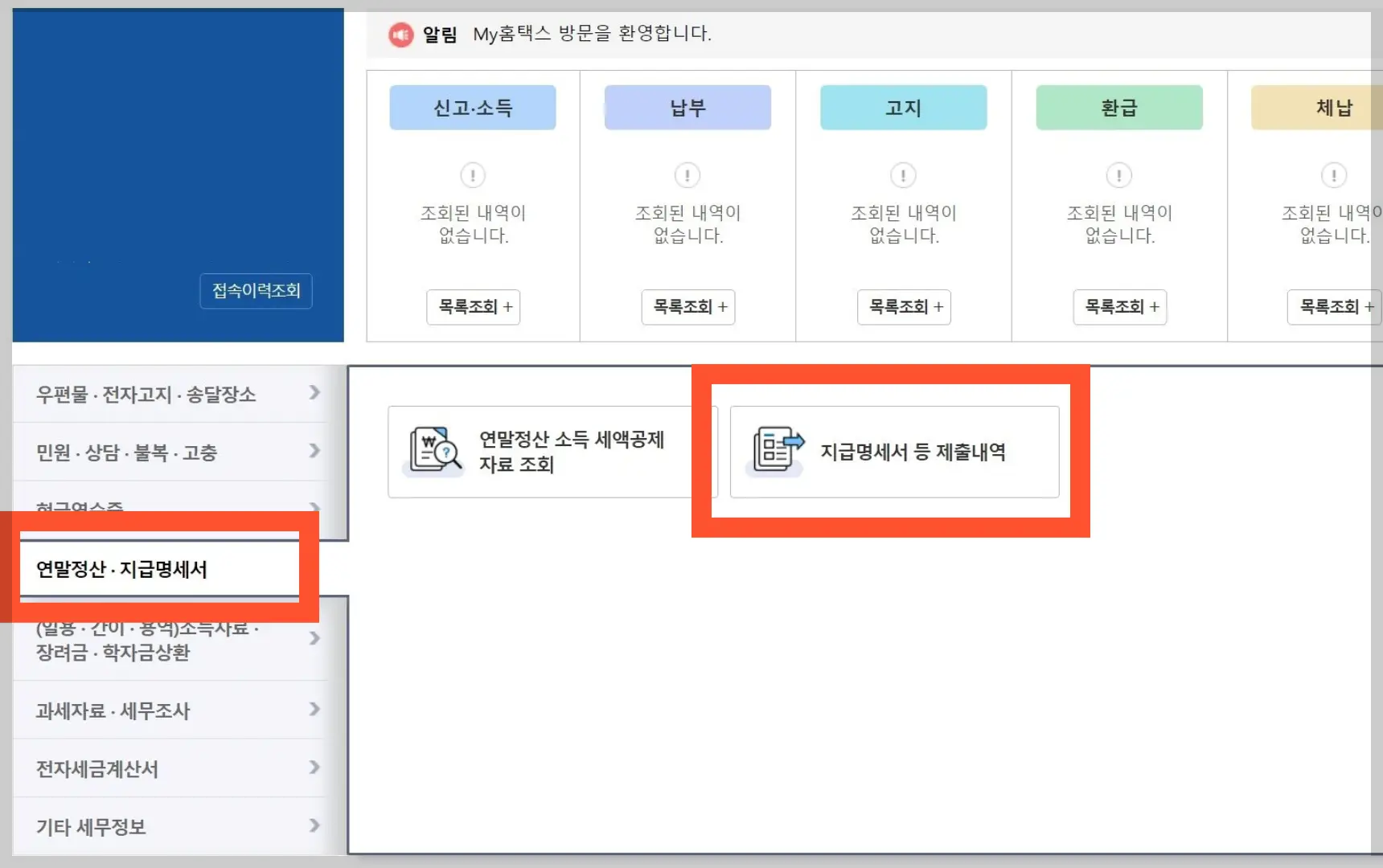Open the 기타 세무정보 menu
Viewport: 1383px width, 868px height.
(314, 826)
